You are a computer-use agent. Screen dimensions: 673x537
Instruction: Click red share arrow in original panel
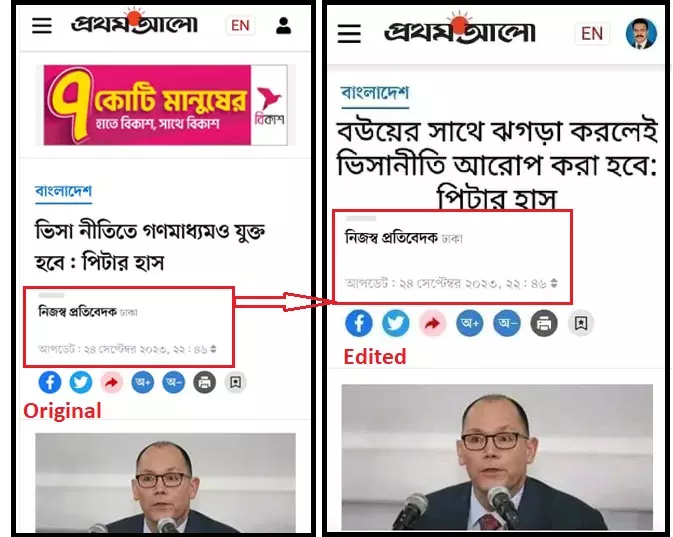click(x=112, y=382)
